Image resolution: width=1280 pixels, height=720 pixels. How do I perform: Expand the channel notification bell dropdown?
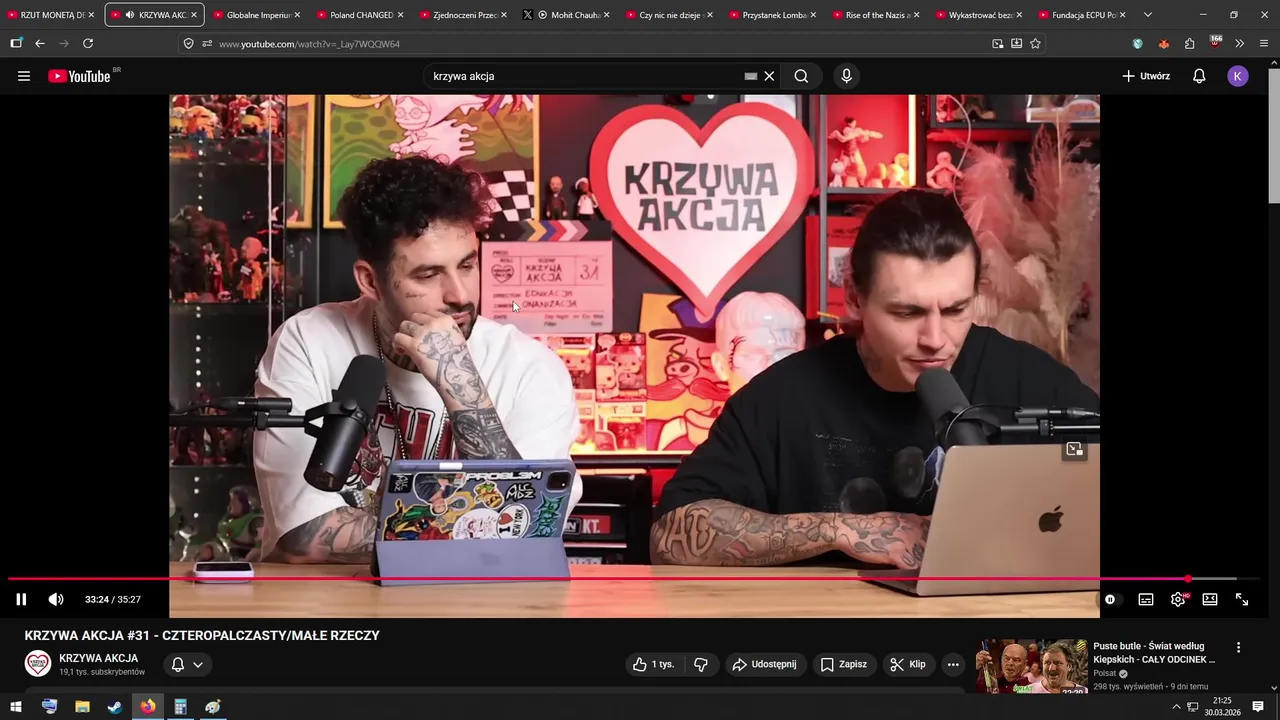click(x=198, y=664)
